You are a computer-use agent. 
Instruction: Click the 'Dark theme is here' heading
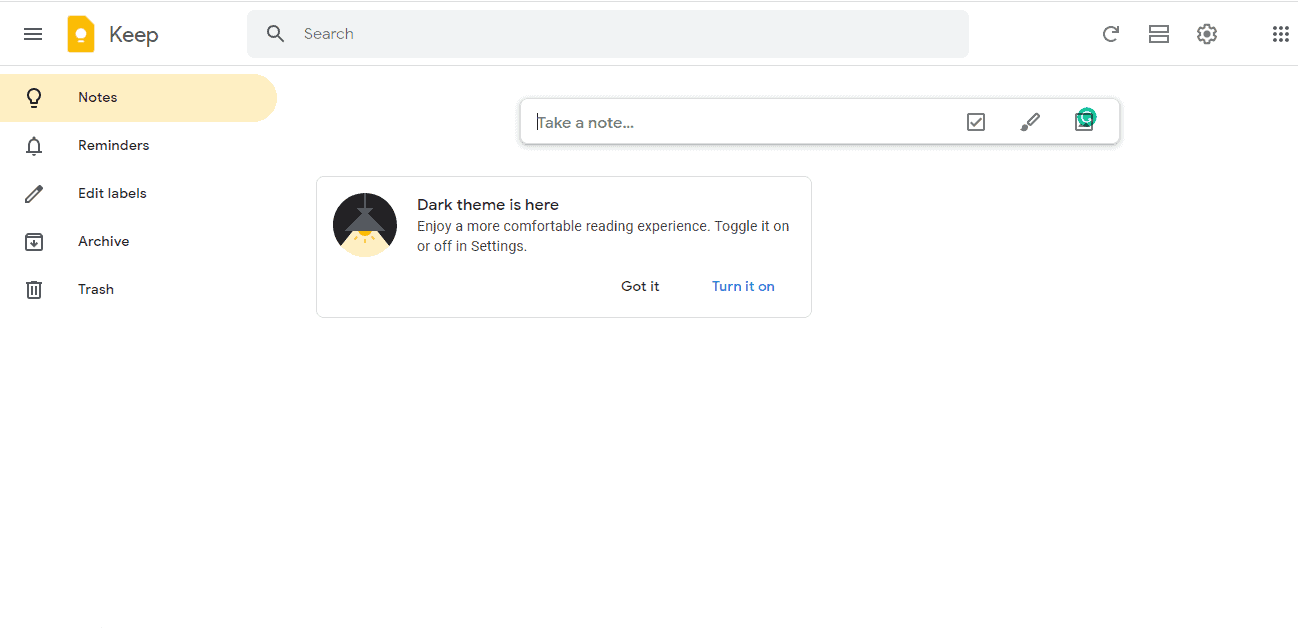click(488, 205)
